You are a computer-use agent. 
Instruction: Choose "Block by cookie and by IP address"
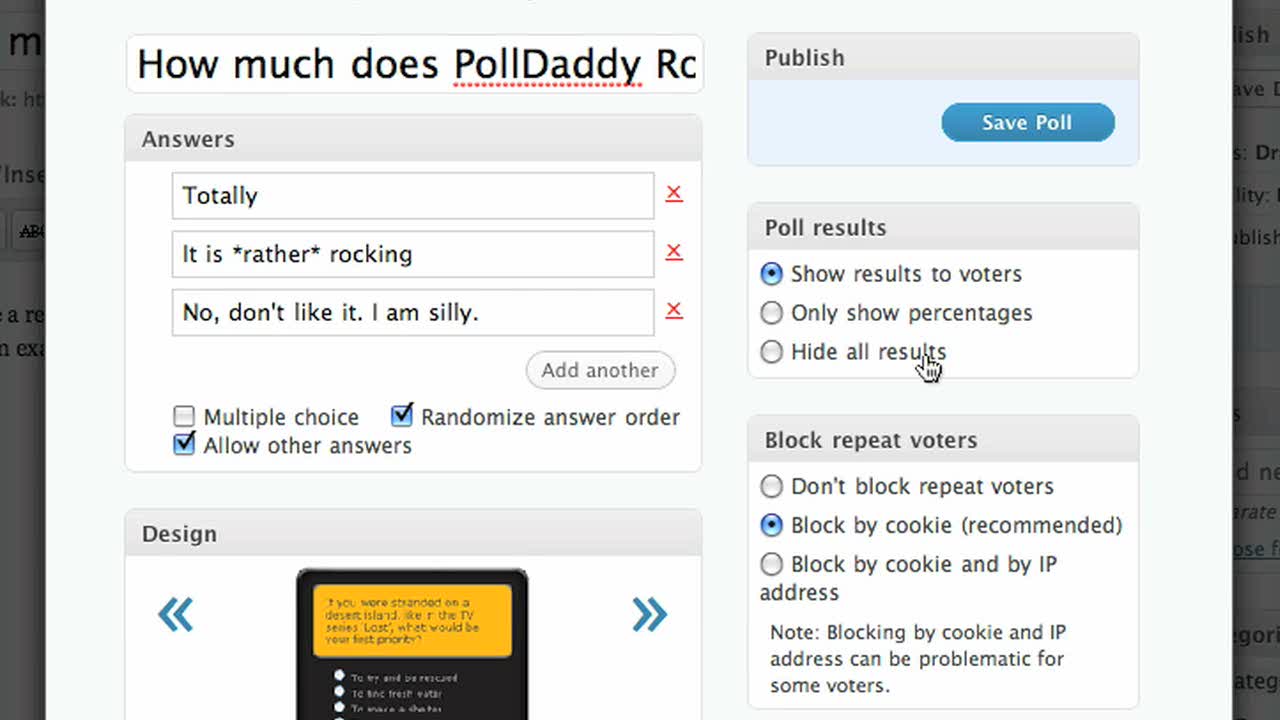point(771,563)
